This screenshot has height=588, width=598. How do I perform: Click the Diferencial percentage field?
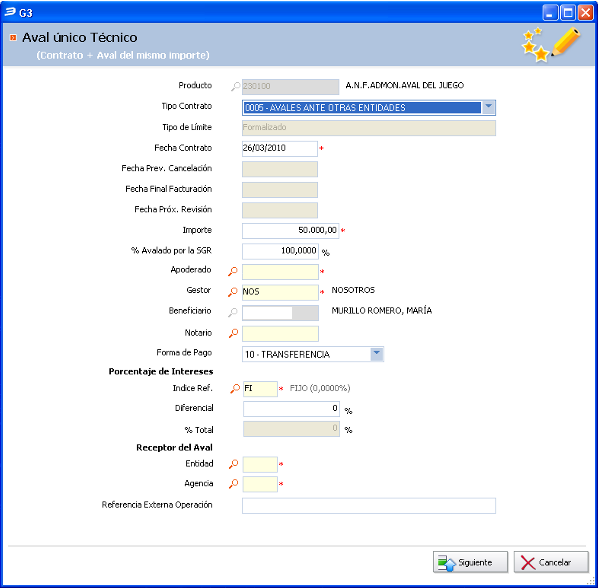click(291, 409)
